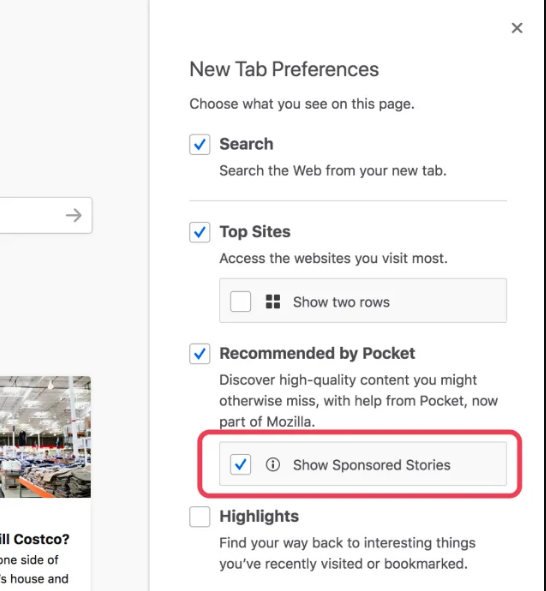The height and width of the screenshot is (591, 546).
Task: Turn off Show Sponsored Stories checkbox
Action: pos(240,464)
